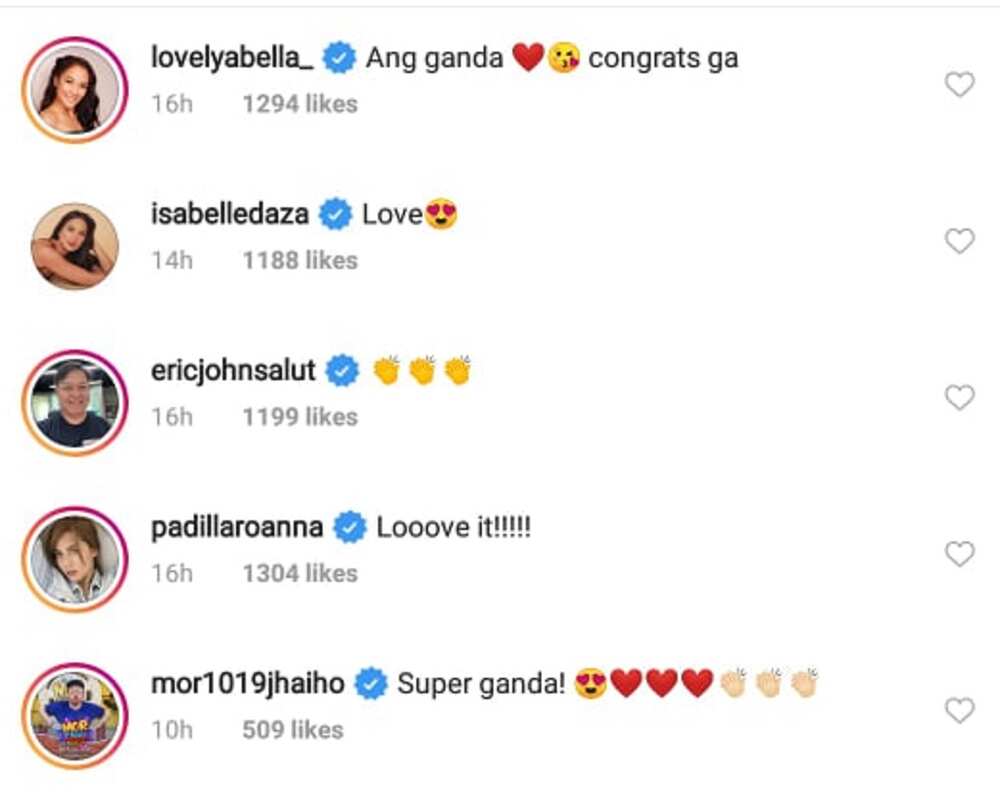Open mor1019jhaiho's profile avatar
Screen dimensions: 1000x795
click(75, 715)
